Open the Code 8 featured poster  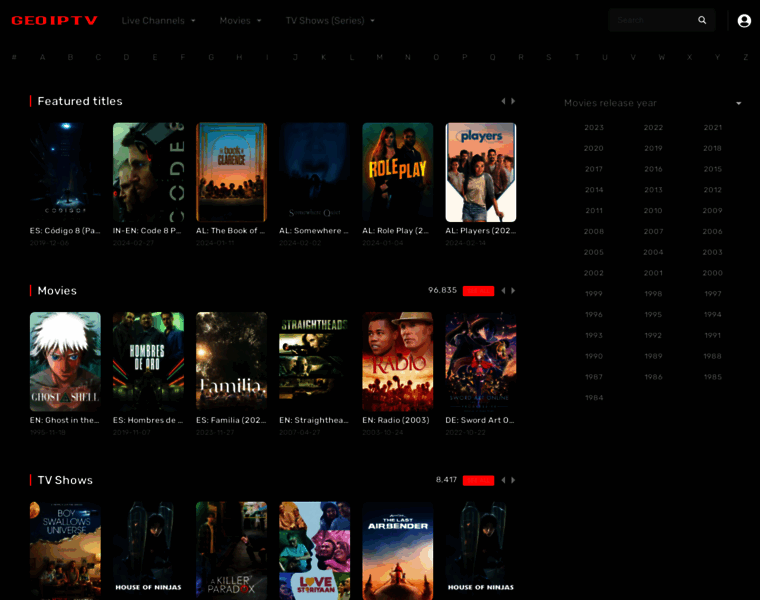[148, 172]
